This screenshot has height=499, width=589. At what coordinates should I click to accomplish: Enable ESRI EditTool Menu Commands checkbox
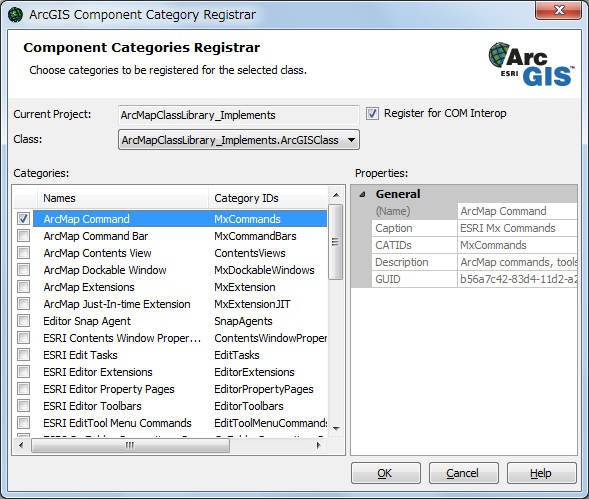click(23, 423)
